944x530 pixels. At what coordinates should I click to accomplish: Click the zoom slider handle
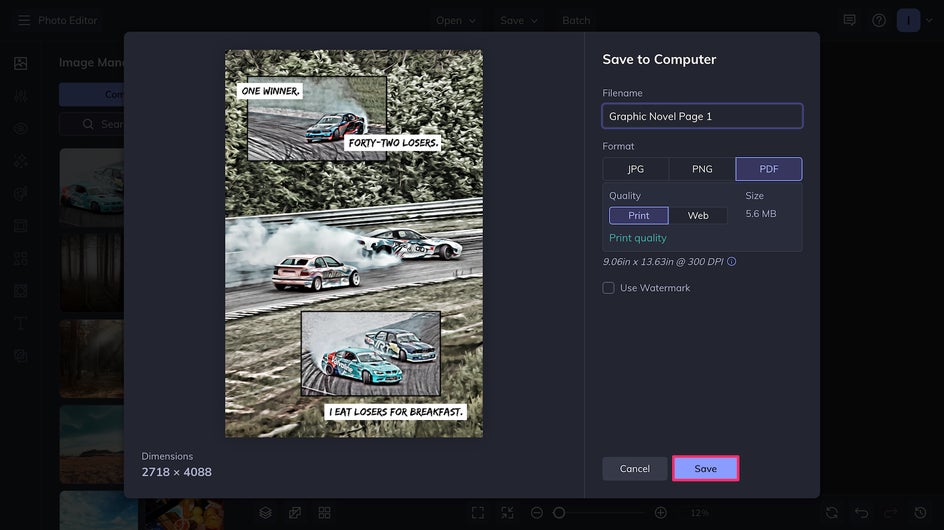559,513
